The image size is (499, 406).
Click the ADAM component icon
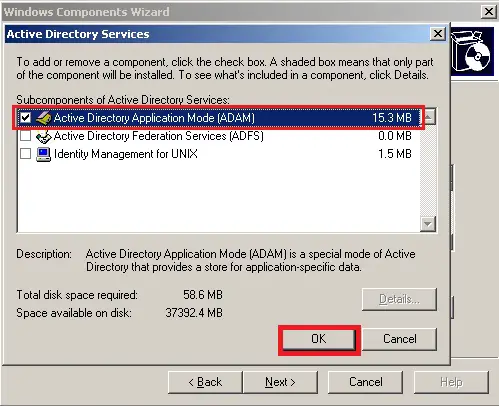(43, 118)
